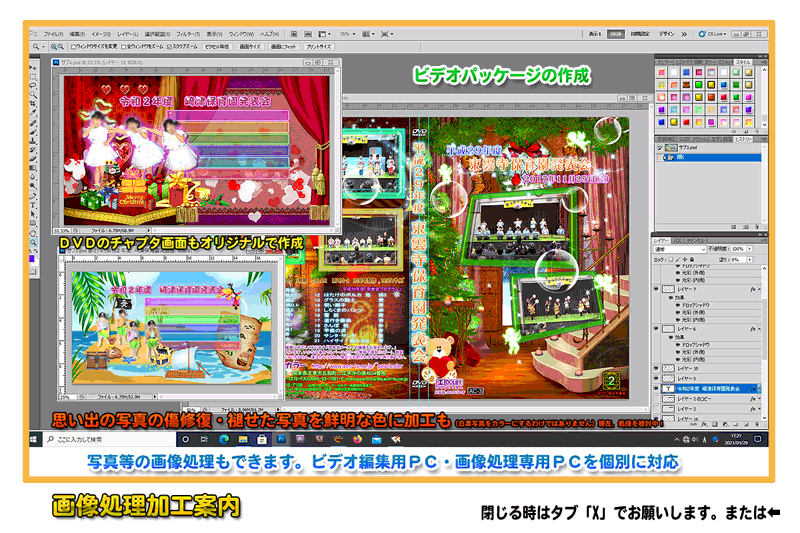Create new fill or adjustment layer
This screenshot has height=533, width=800.
coord(726,424)
